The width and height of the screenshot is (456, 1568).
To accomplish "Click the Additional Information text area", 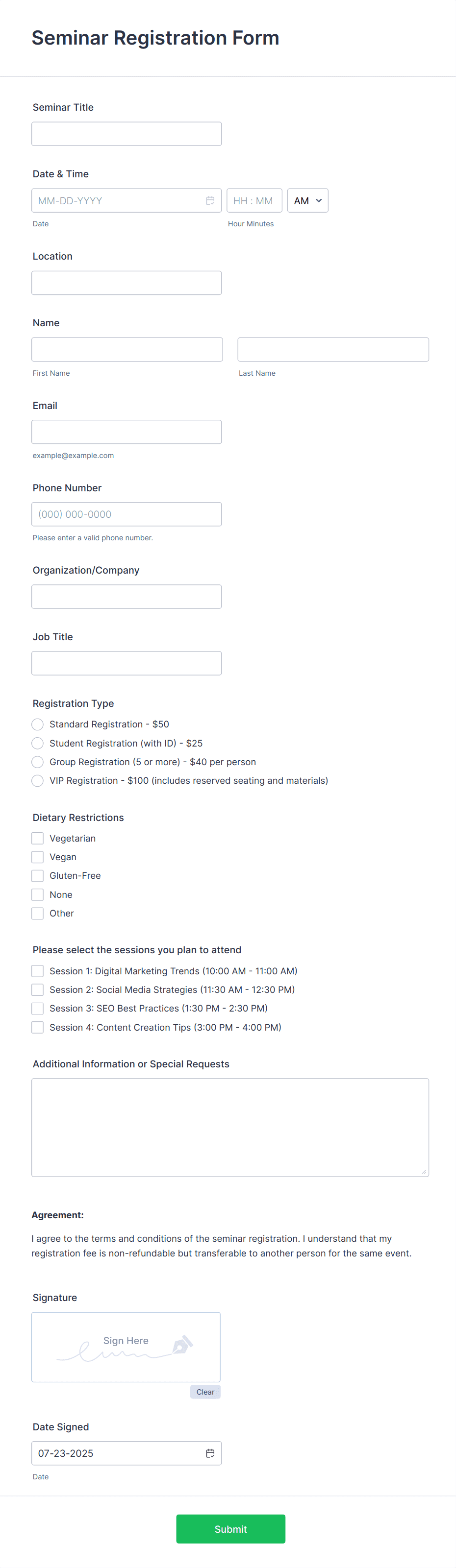I will click(x=230, y=1126).
